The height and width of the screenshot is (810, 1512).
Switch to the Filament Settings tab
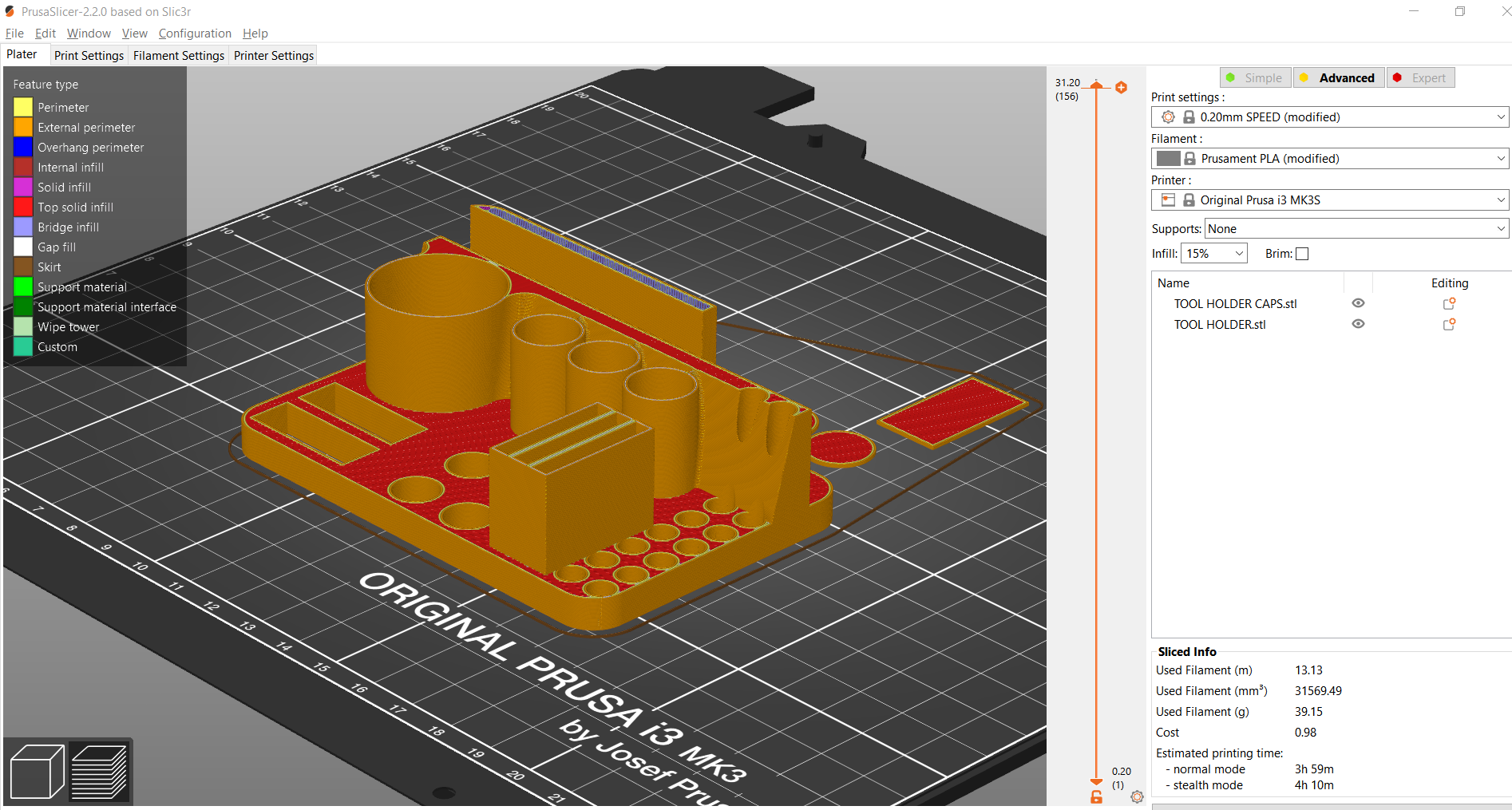click(179, 55)
